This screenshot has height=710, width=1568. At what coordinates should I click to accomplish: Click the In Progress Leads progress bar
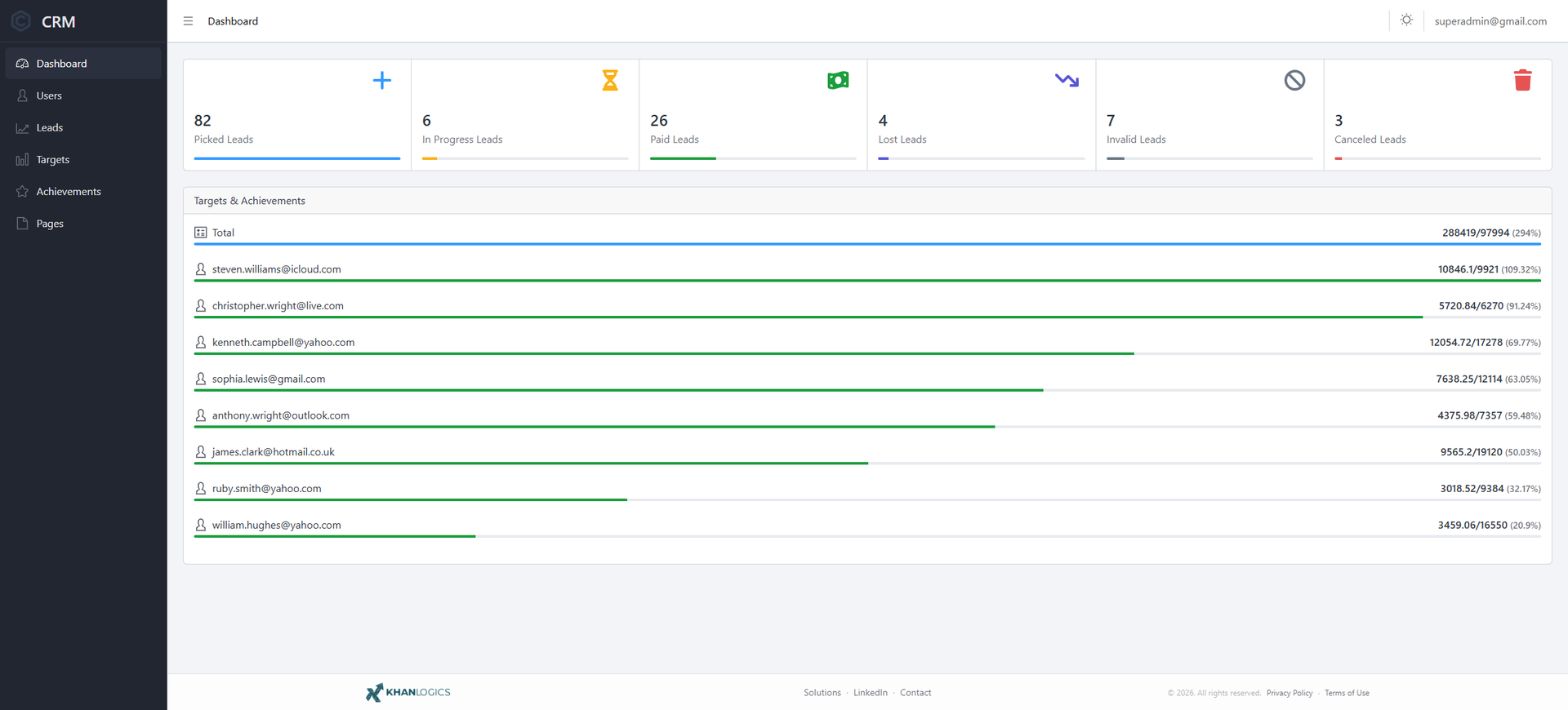(525, 158)
